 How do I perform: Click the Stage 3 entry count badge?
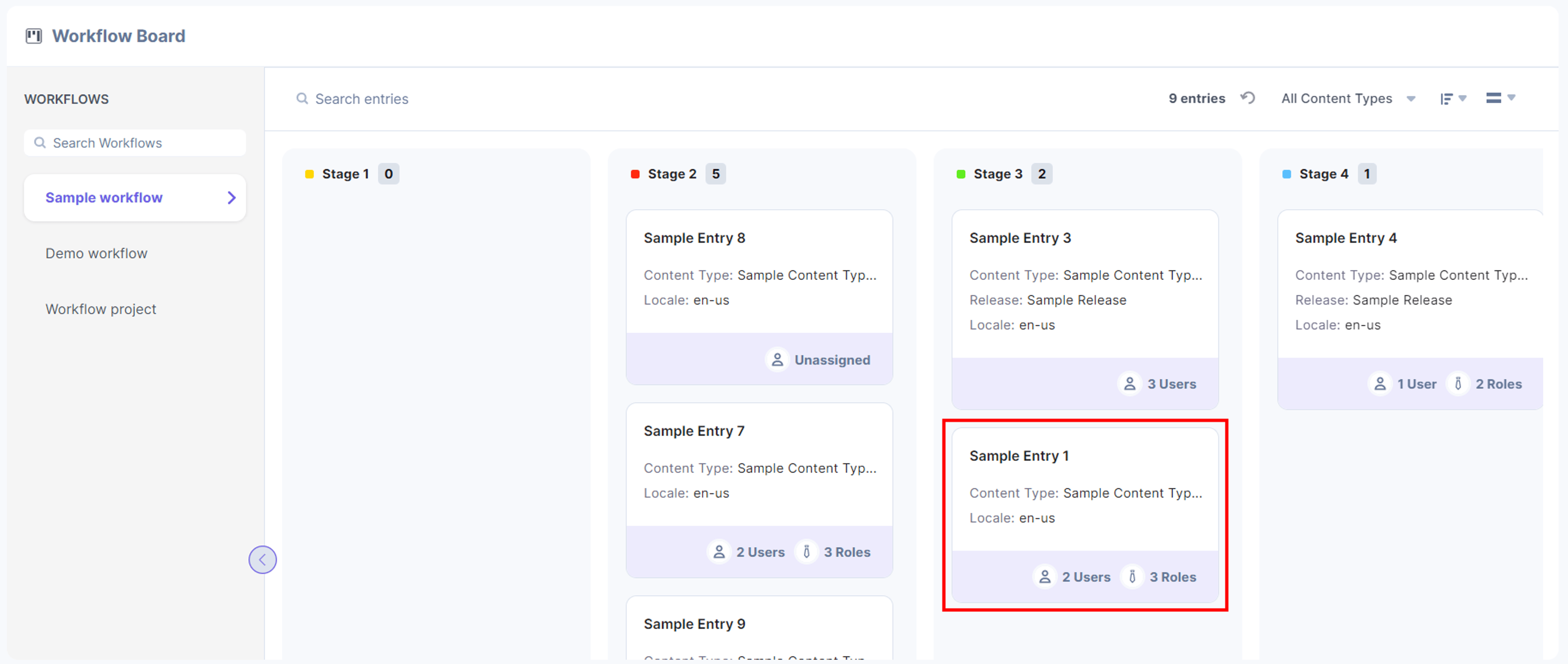point(1042,174)
